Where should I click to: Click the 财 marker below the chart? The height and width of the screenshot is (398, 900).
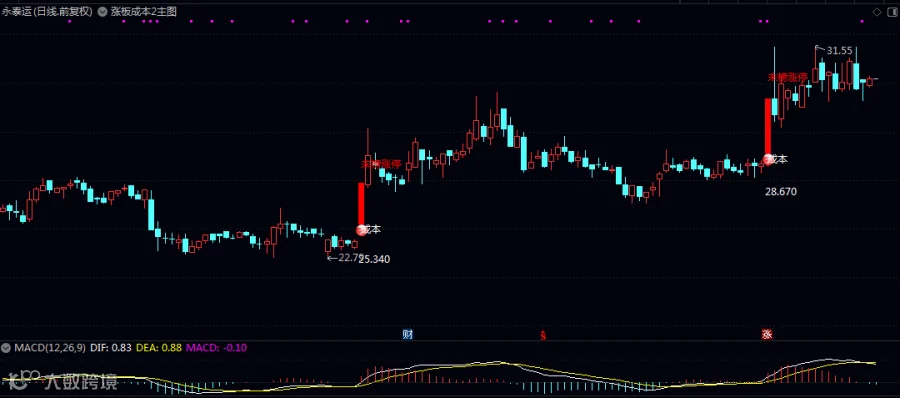coord(408,334)
